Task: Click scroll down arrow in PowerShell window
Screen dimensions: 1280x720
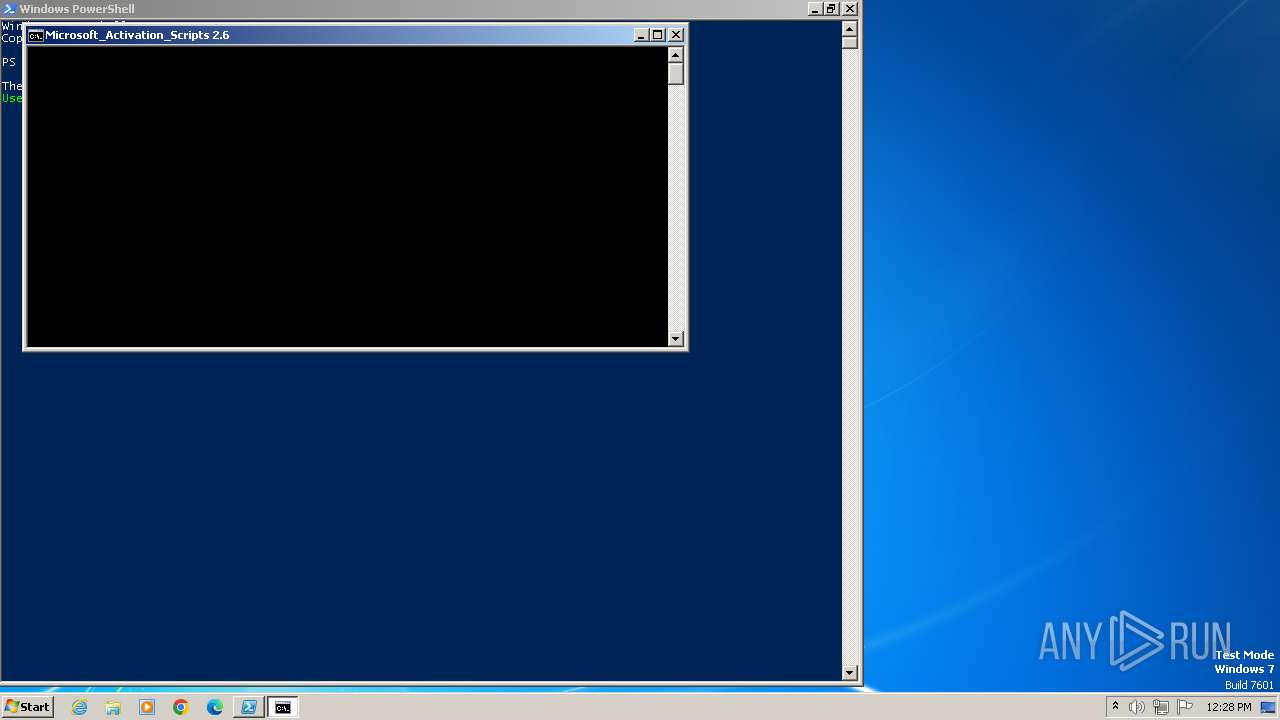Action: tap(850, 674)
